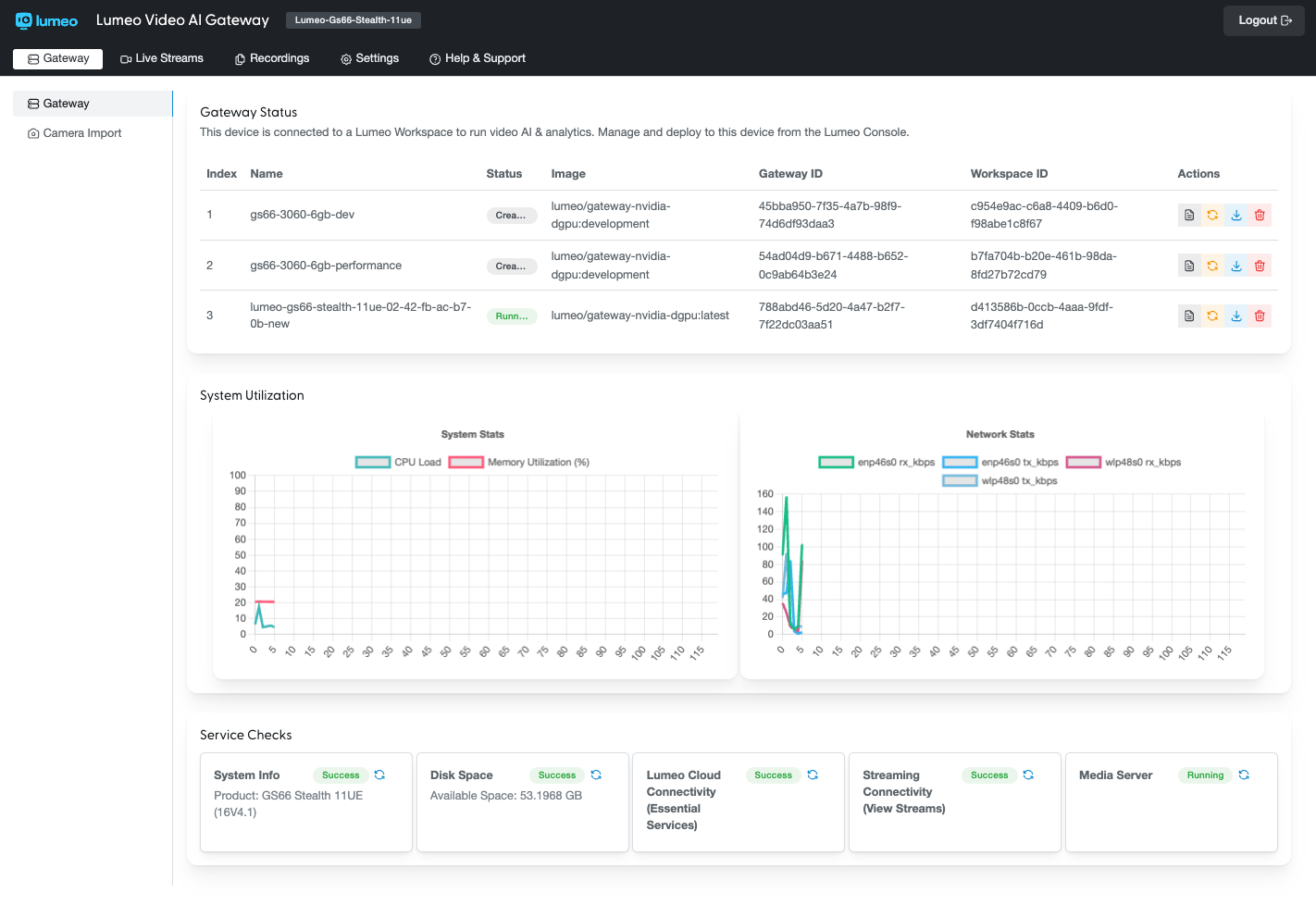Refresh Streaming Connectivity check
The width and height of the screenshot is (1316, 905).
tap(1028, 775)
